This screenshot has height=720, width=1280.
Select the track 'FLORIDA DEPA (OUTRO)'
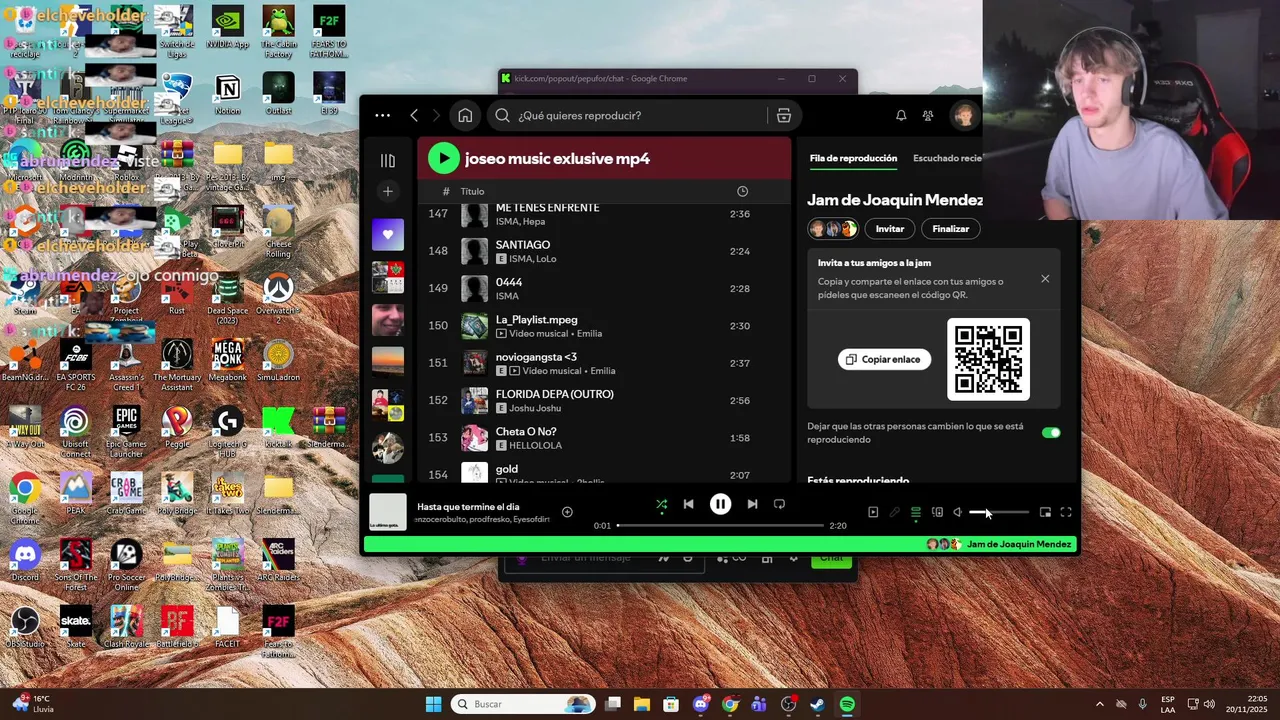pos(604,400)
